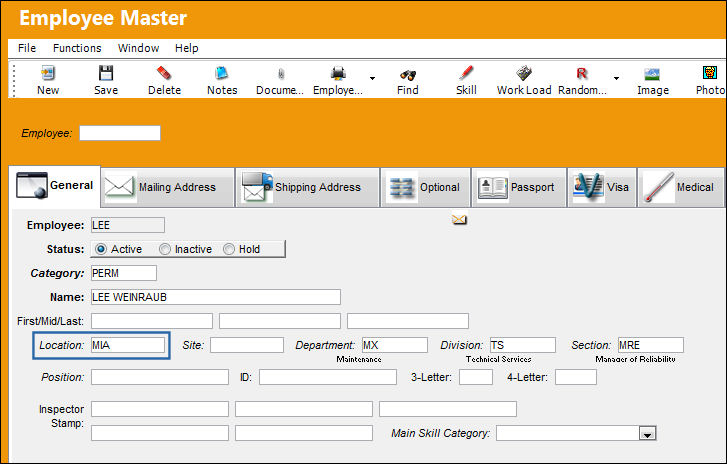Click the middle name input field

coord(280,321)
